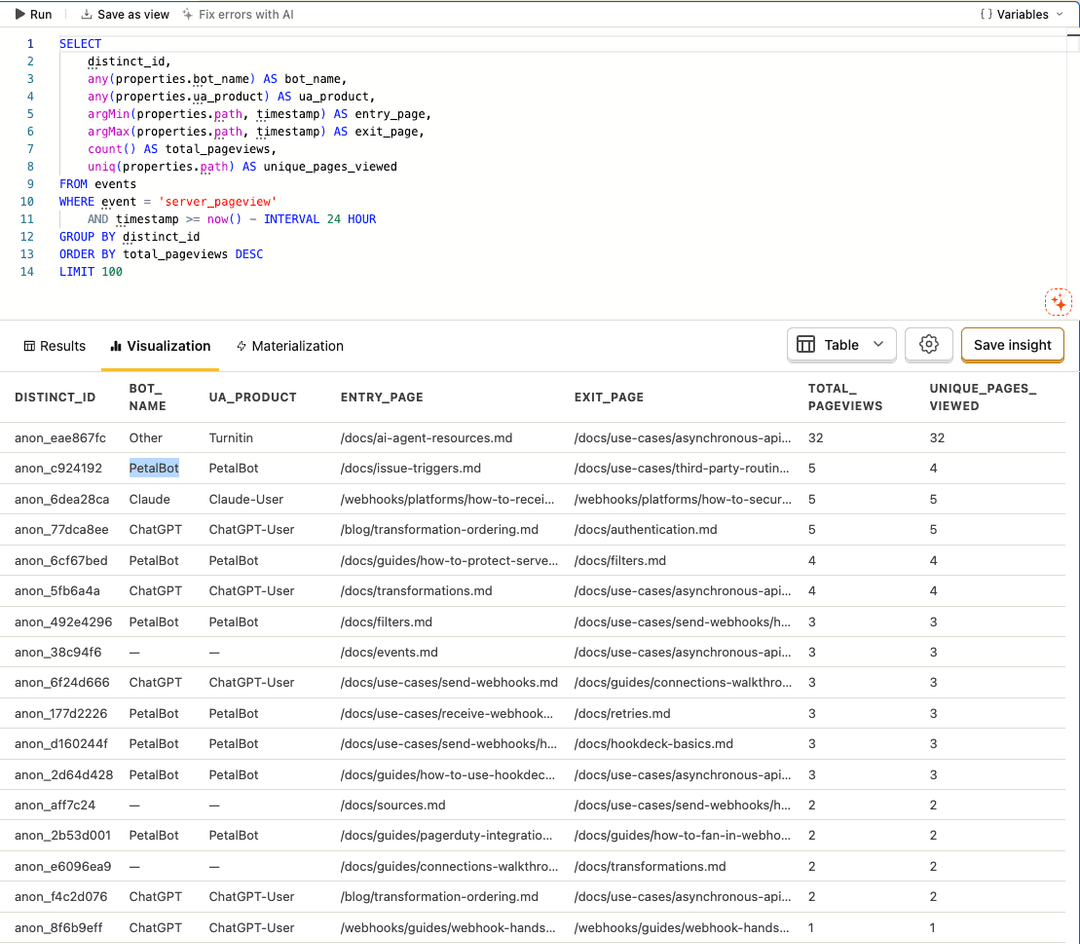Select the highlighted PetalBot cell

click(153, 468)
